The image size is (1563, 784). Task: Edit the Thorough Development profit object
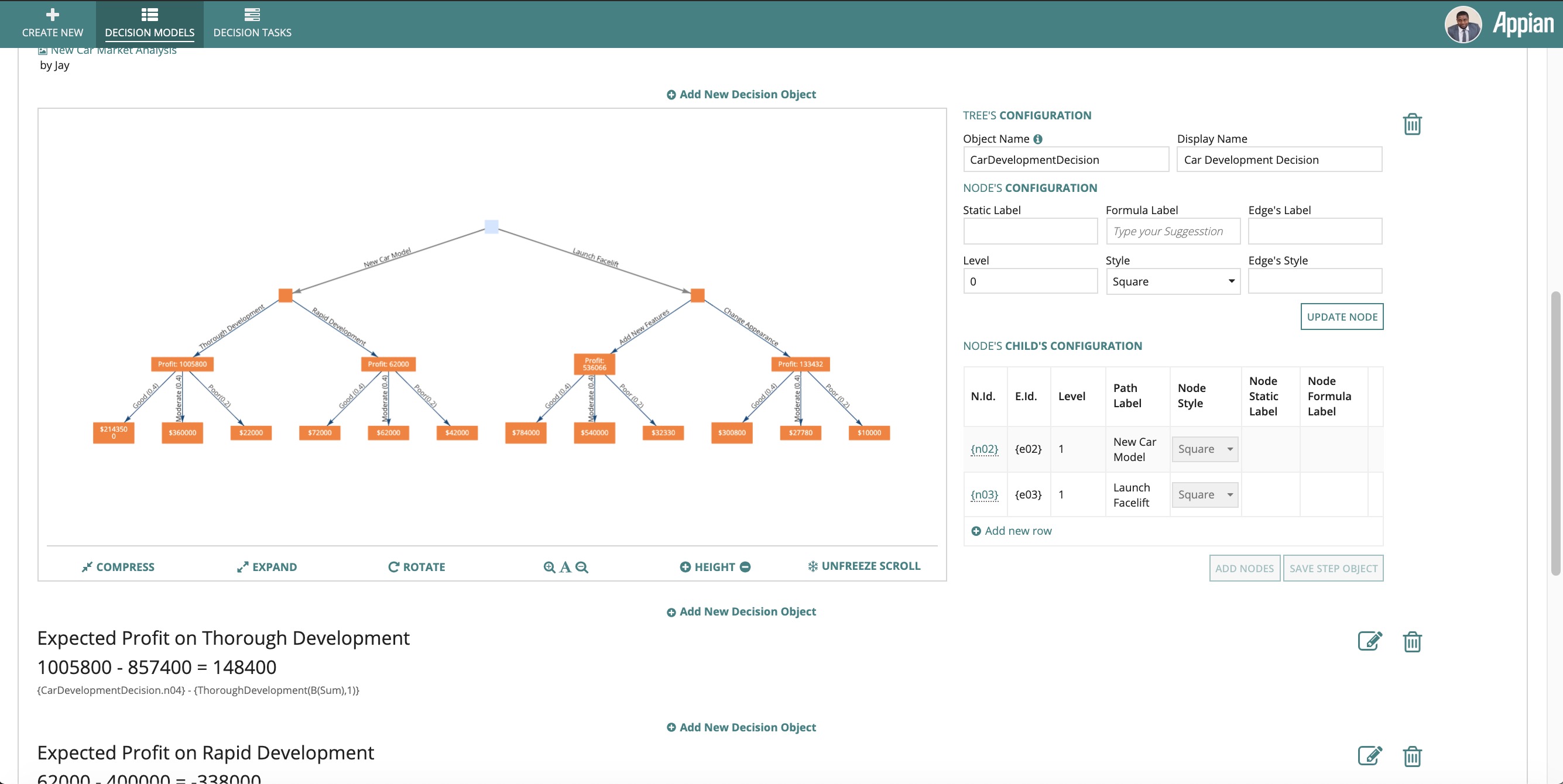[1369, 641]
